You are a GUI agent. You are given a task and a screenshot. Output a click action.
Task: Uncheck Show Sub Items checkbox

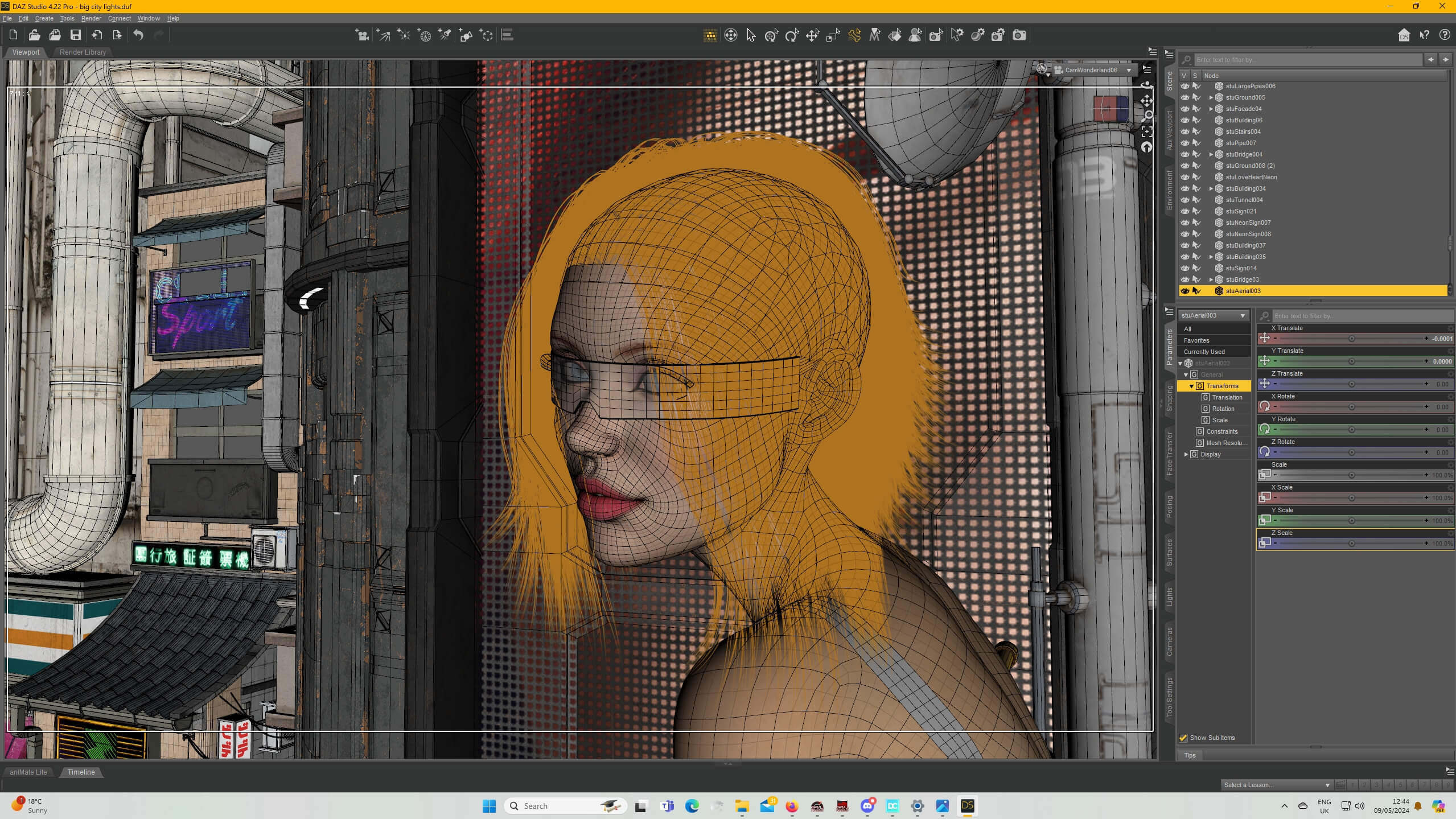click(1183, 738)
